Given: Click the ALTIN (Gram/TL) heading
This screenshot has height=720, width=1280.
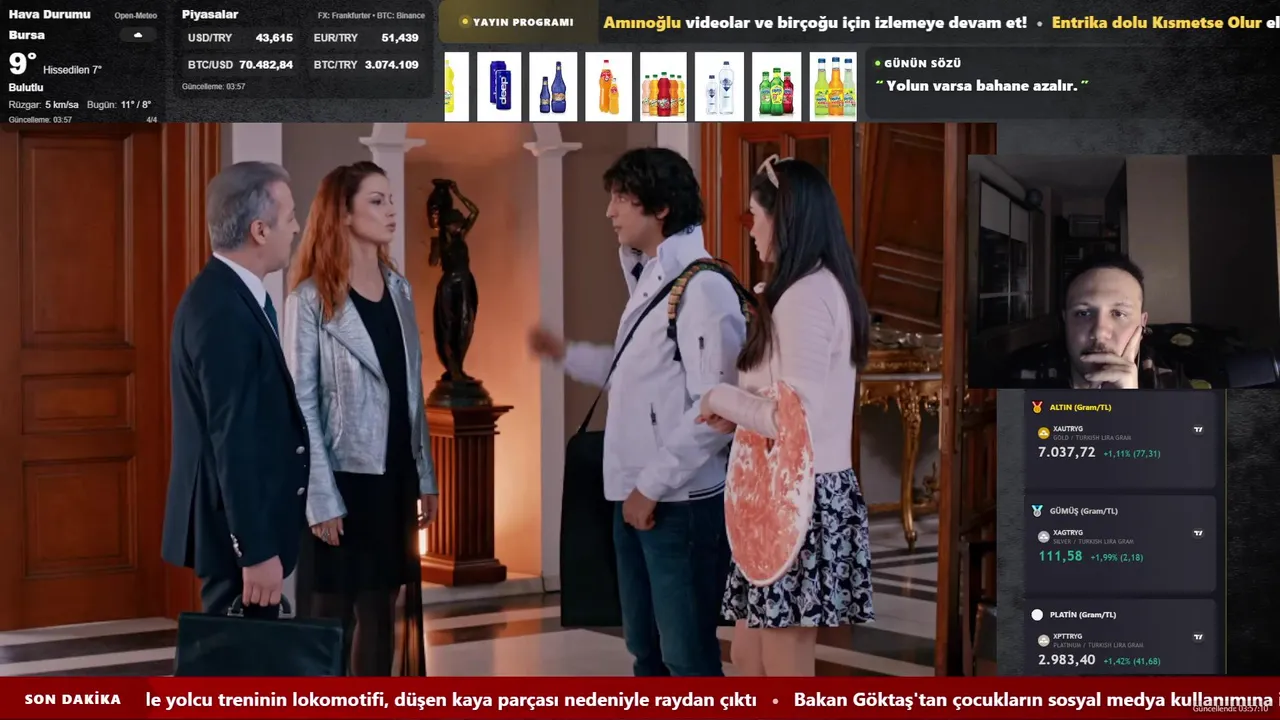Looking at the screenshot, I should [1080, 408].
